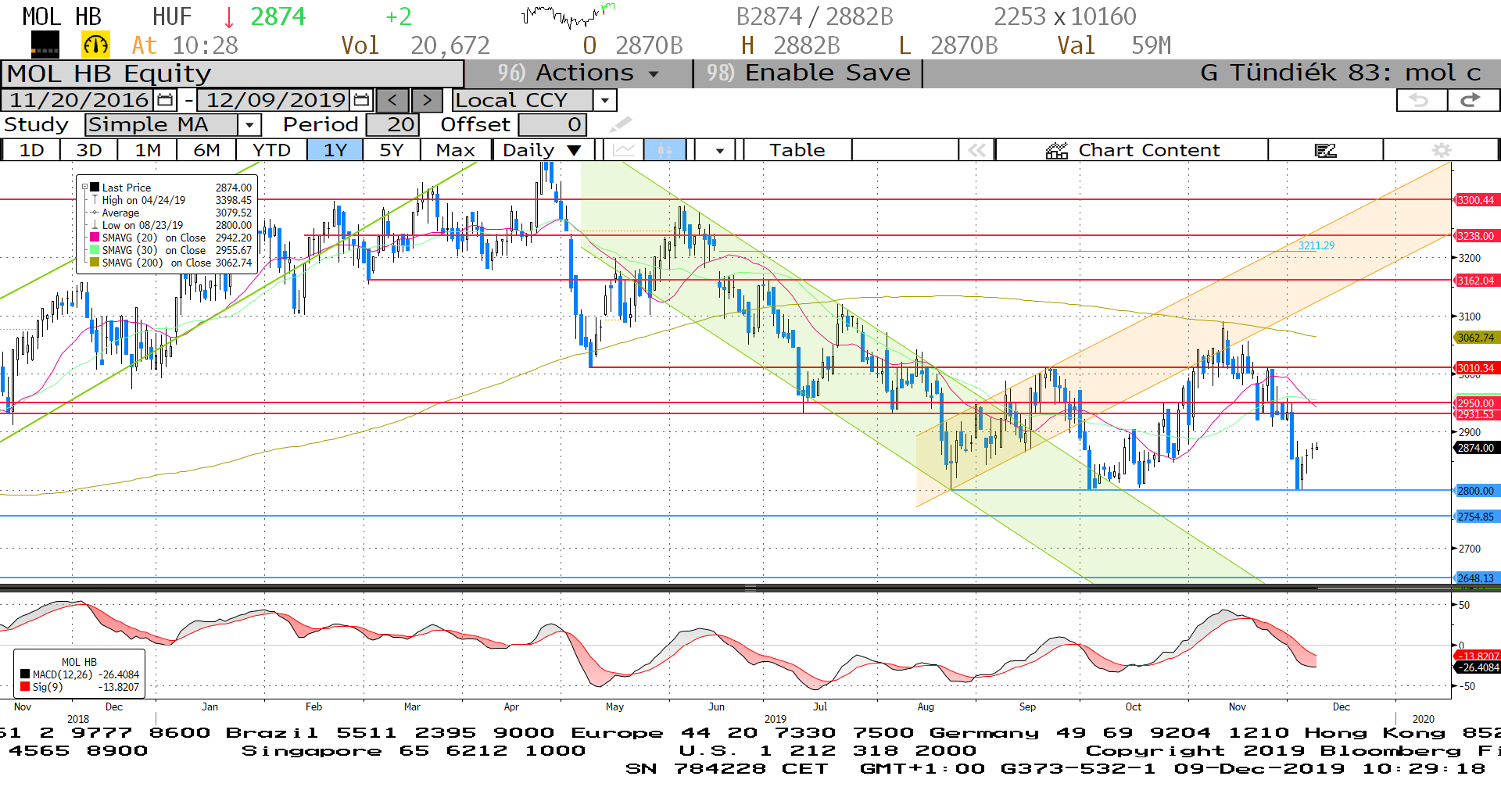Switch to line chart view
The image size is (1501, 812).
[x=623, y=150]
